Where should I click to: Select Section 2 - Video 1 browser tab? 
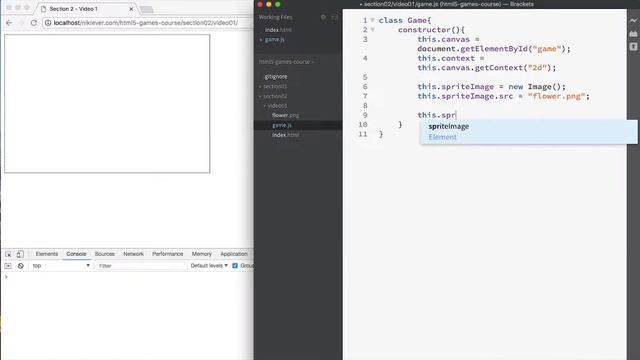point(86,9)
